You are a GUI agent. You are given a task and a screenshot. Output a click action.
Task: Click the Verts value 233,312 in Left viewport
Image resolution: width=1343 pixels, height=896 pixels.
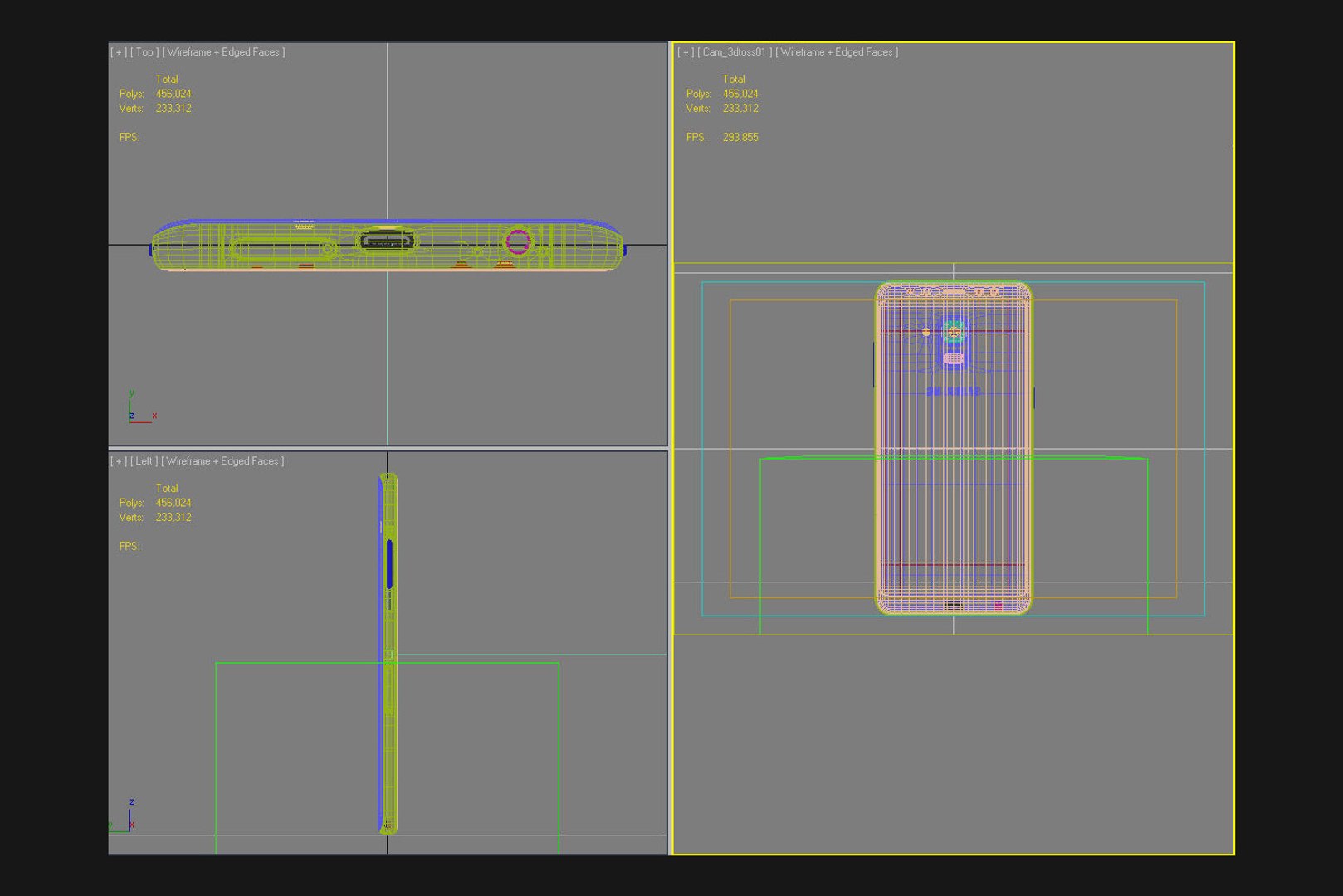(173, 518)
